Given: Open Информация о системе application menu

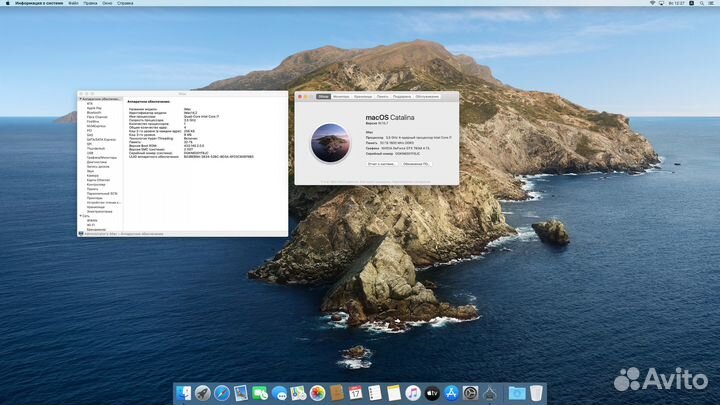Looking at the screenshot, I should click(39, 3).
